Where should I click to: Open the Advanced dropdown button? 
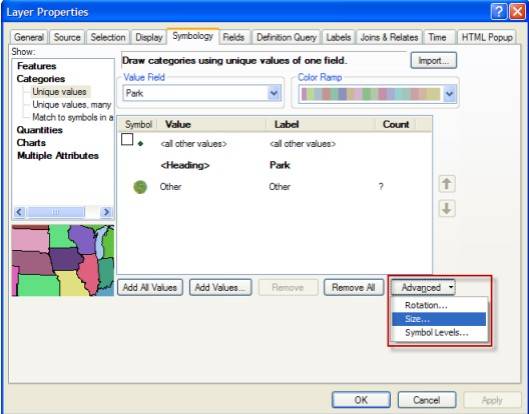click(x=423, y=287)
